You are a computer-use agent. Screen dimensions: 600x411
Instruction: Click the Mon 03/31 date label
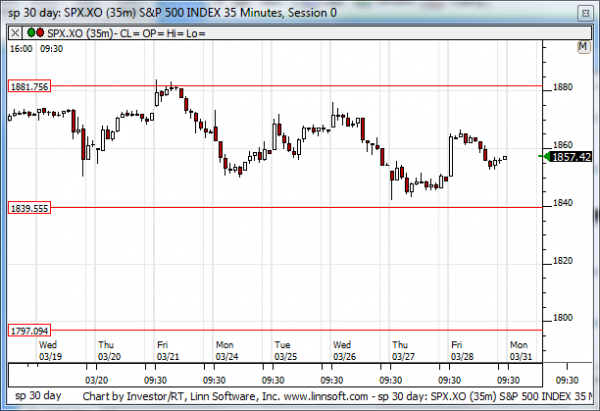point(519,350)
